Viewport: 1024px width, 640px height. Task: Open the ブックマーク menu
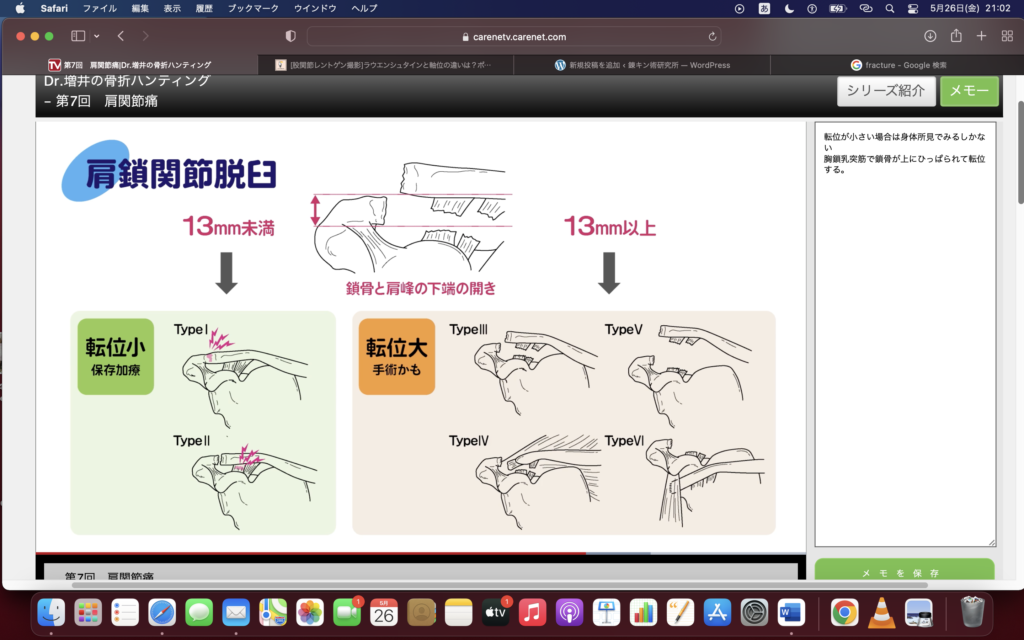tap(252, 8)
